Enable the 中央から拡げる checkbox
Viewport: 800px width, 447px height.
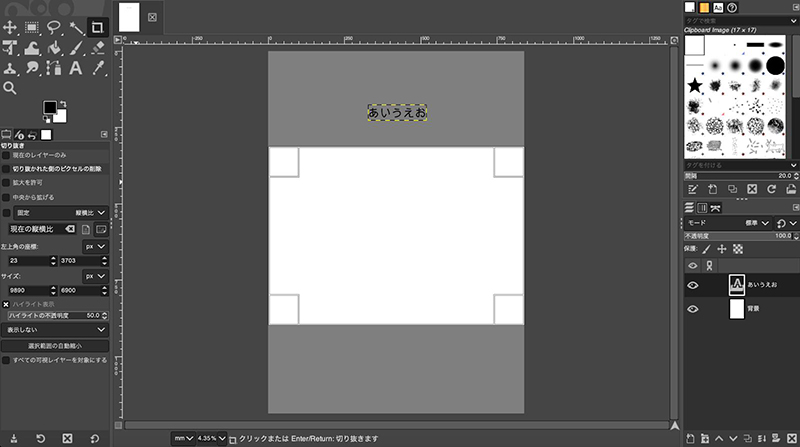(x=6, y=197)
